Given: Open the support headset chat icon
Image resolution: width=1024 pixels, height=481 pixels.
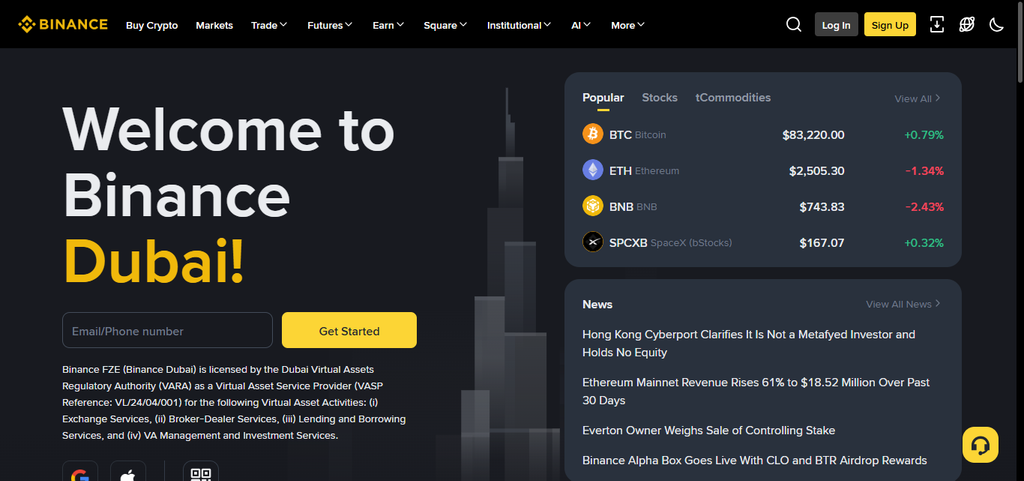Looking at the screenshot, I should [980, 445].
